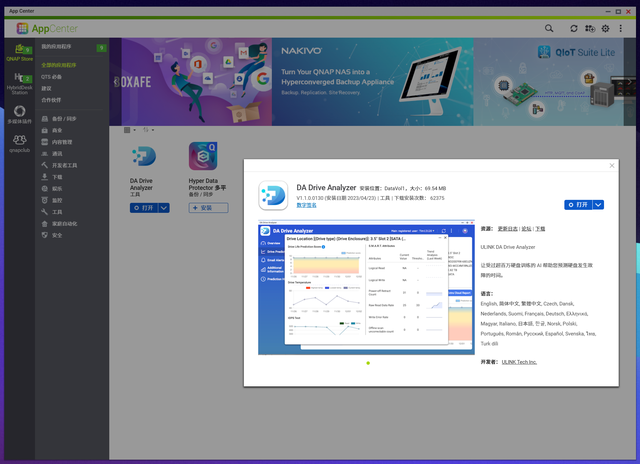Image resolution: width=640 pixels, height=464 pixels.
Task: Open the vertical dots more menu
Action: pyautogui.click(x=620, y=28)
